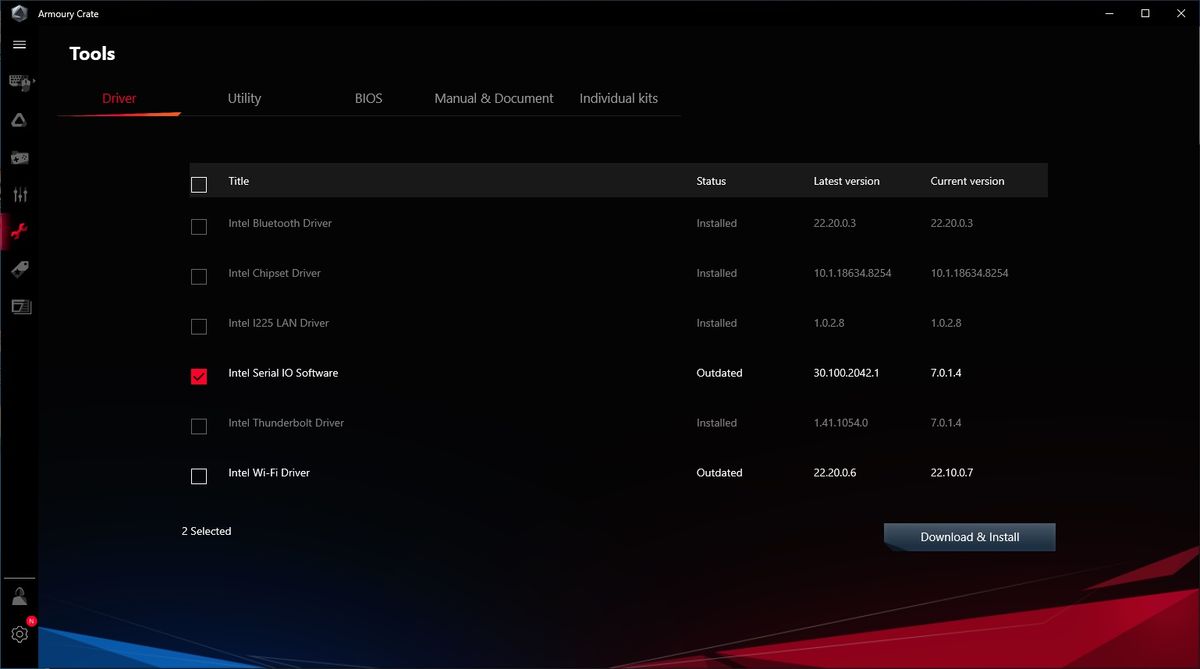Image resolution: width=1200 pixels, height=669 pixels.
Task: Open the Manual & Document tab
Action: [494, 98]
